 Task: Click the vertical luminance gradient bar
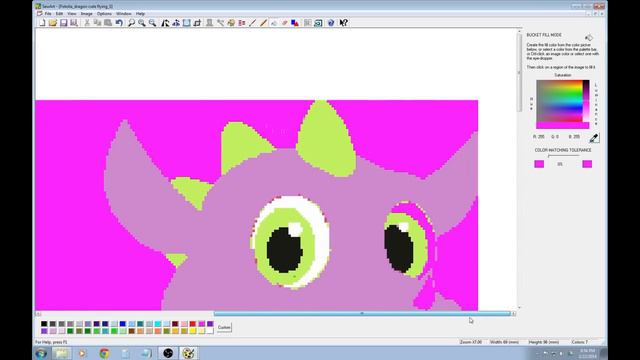pos(586,100)
